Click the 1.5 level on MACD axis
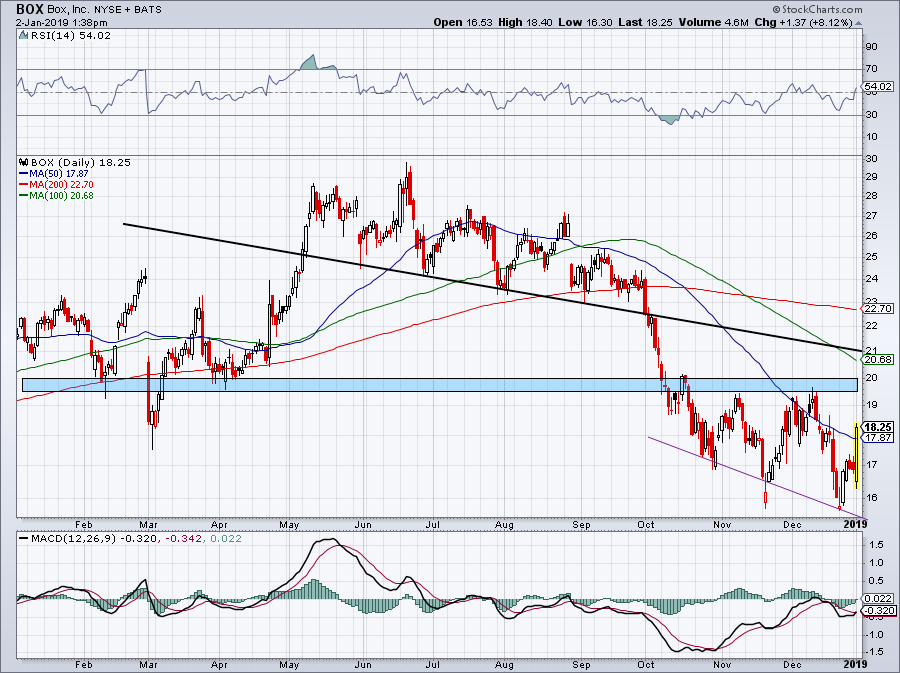Image resolution: width=900 pixels, height=673 pixels. [875, 545]
